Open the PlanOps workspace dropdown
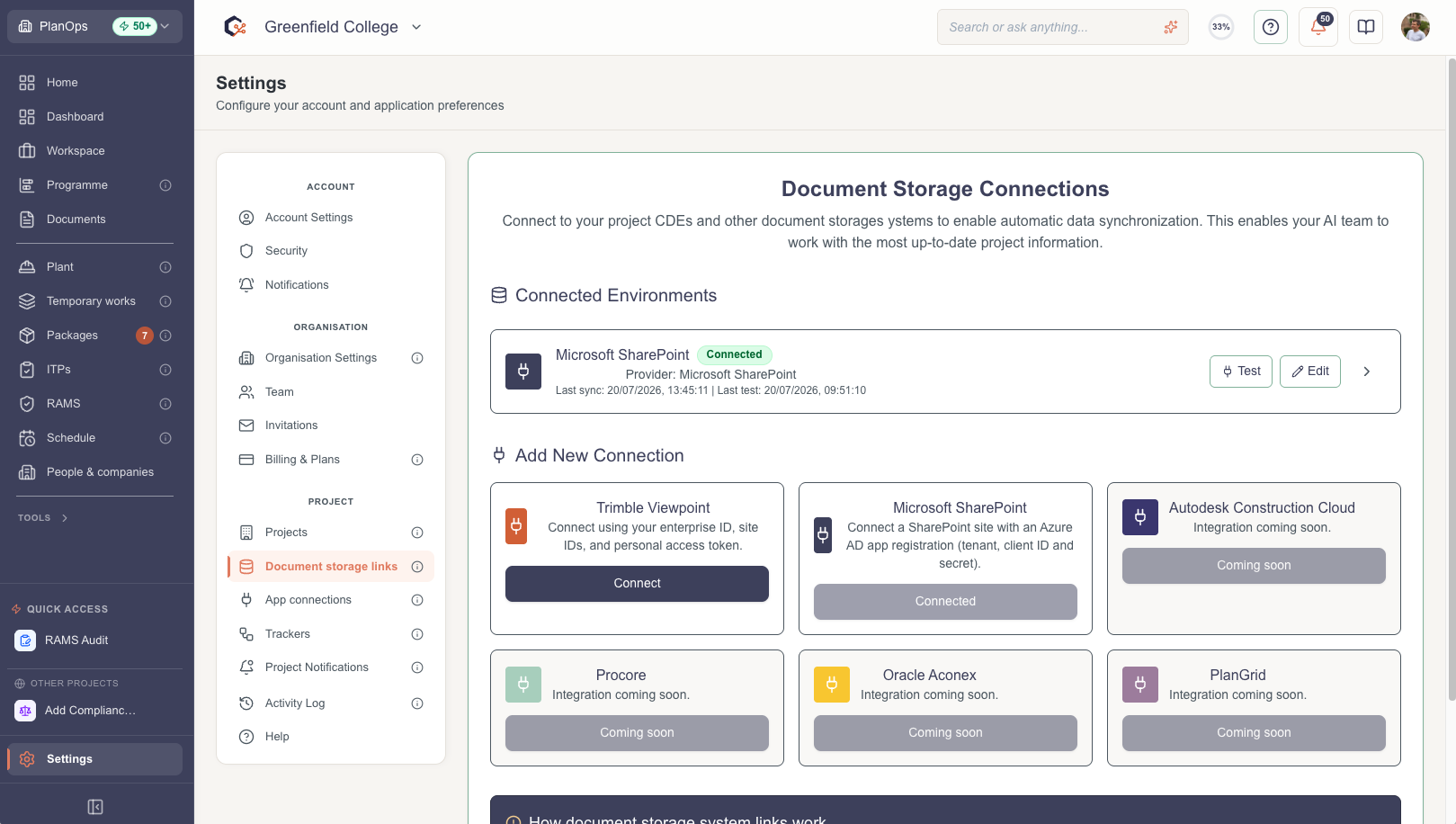The width and height of the screenshot is (1456, 824). 94,26
